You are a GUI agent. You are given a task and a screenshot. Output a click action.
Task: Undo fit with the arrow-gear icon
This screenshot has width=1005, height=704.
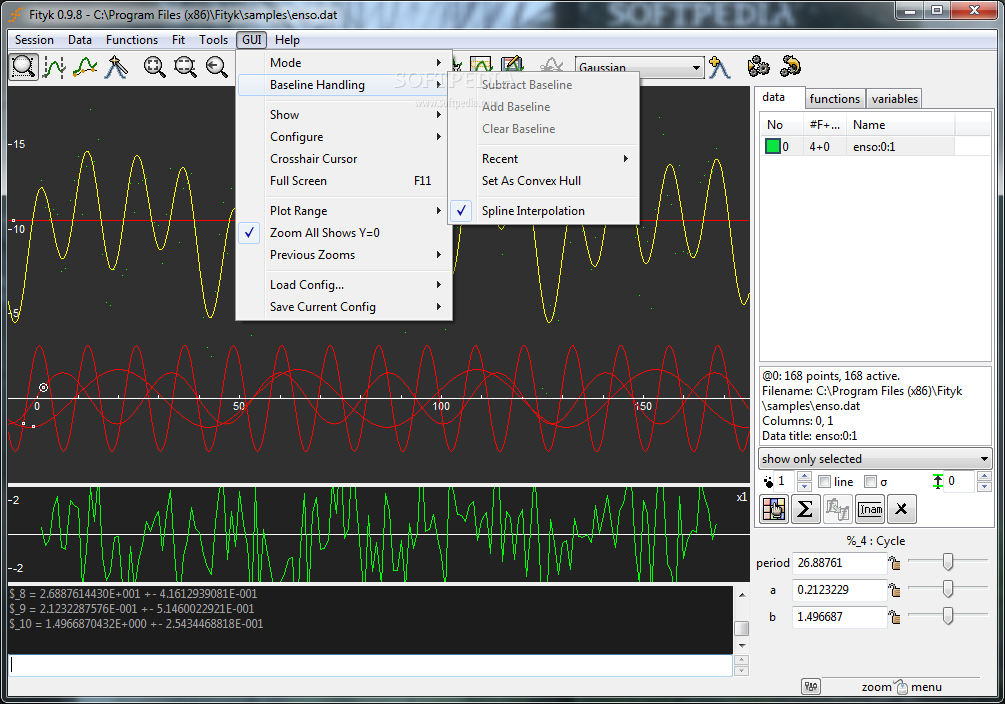(790, 66)
